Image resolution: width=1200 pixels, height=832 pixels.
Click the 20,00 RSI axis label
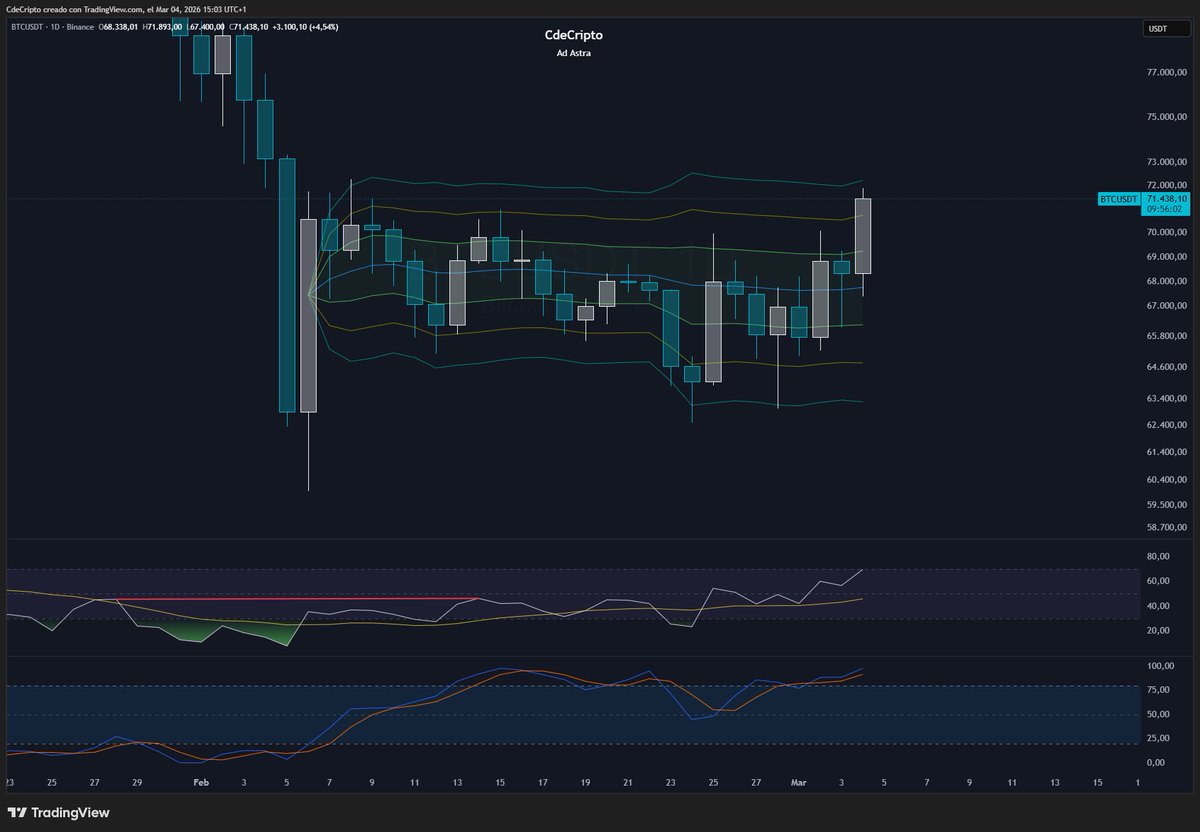click(x=1158, y=630)
